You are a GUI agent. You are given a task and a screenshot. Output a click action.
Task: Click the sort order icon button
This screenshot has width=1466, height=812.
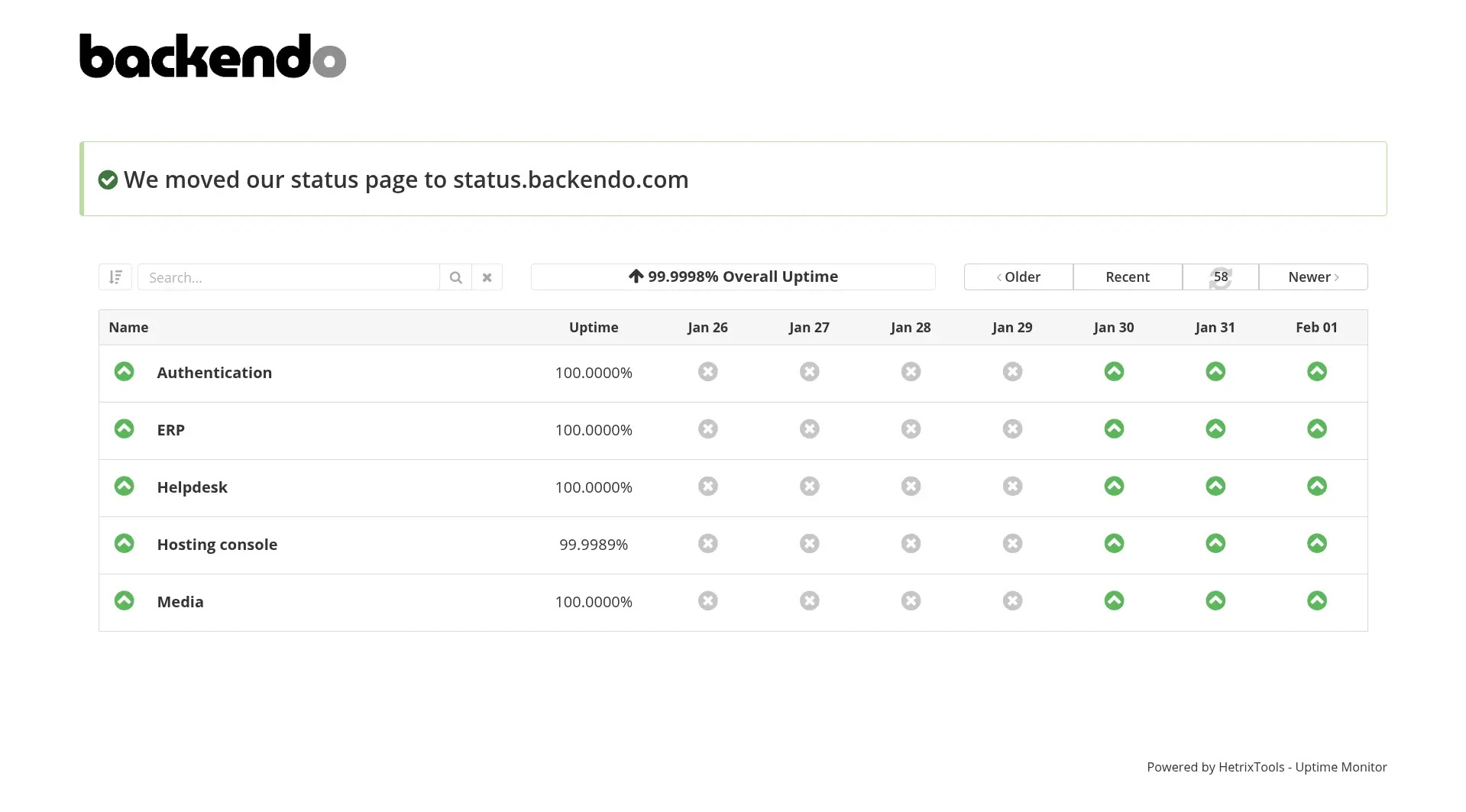[x=115, y=277]
